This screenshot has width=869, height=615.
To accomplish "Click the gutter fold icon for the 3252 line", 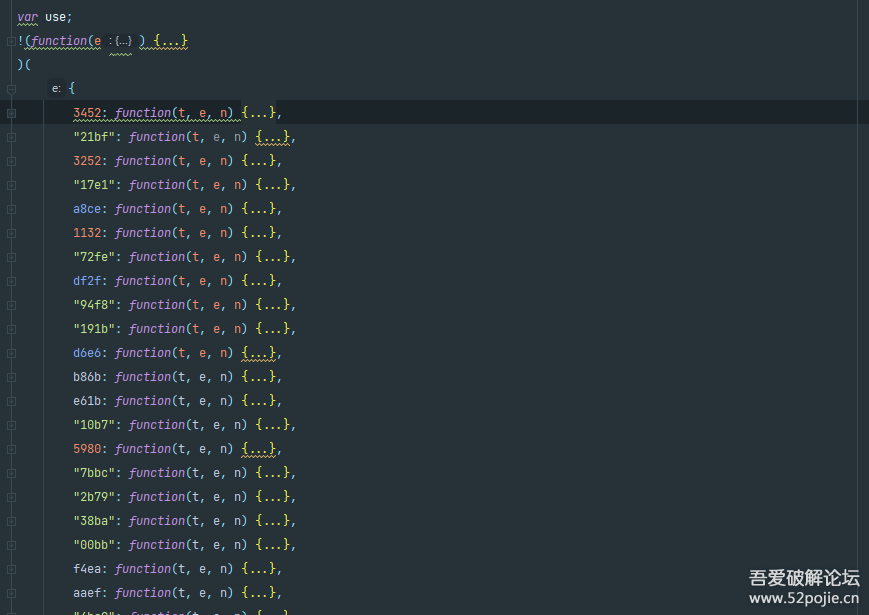I will pos(11,161).
